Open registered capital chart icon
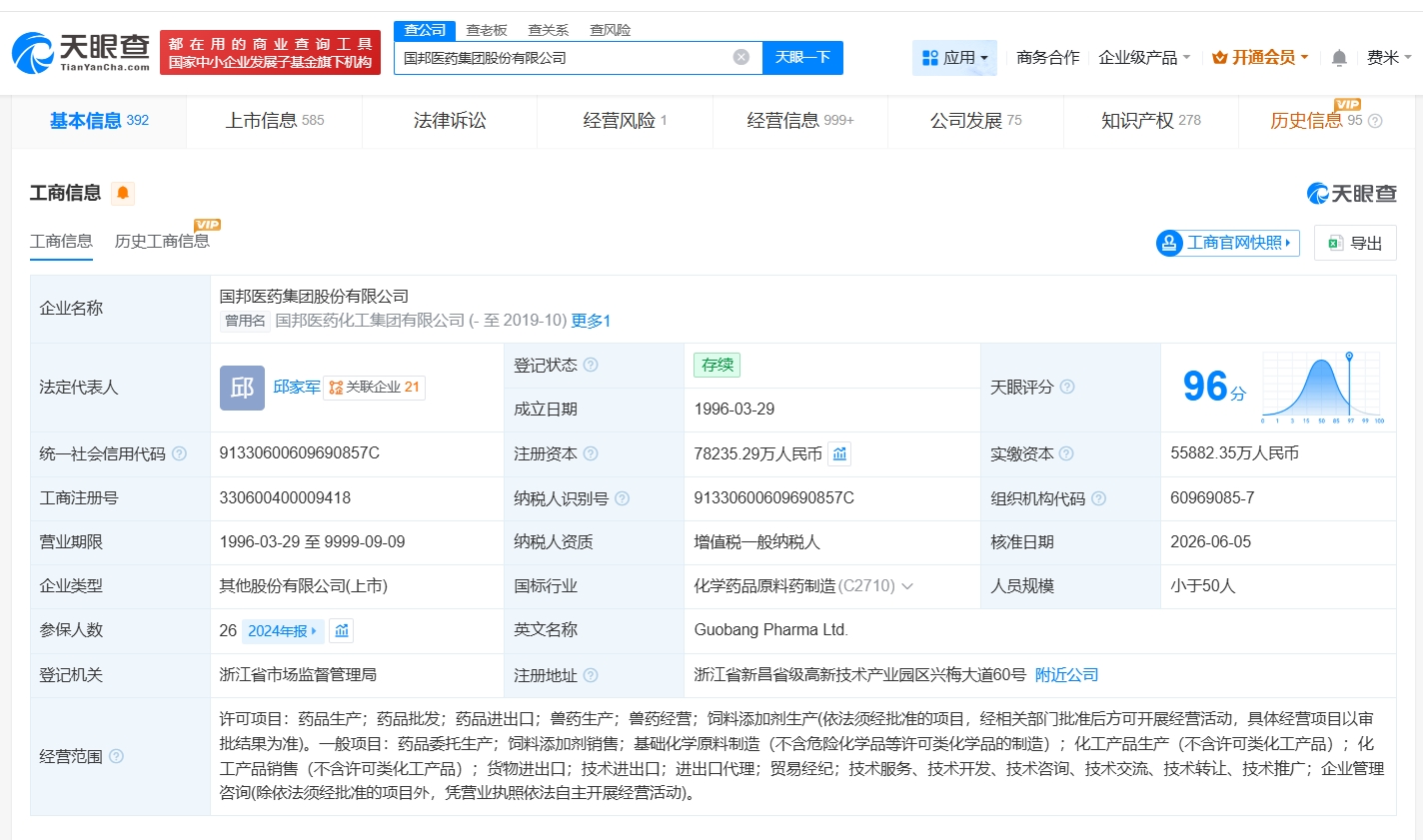This screenshot has height=840, width=1423. point(839,454)
